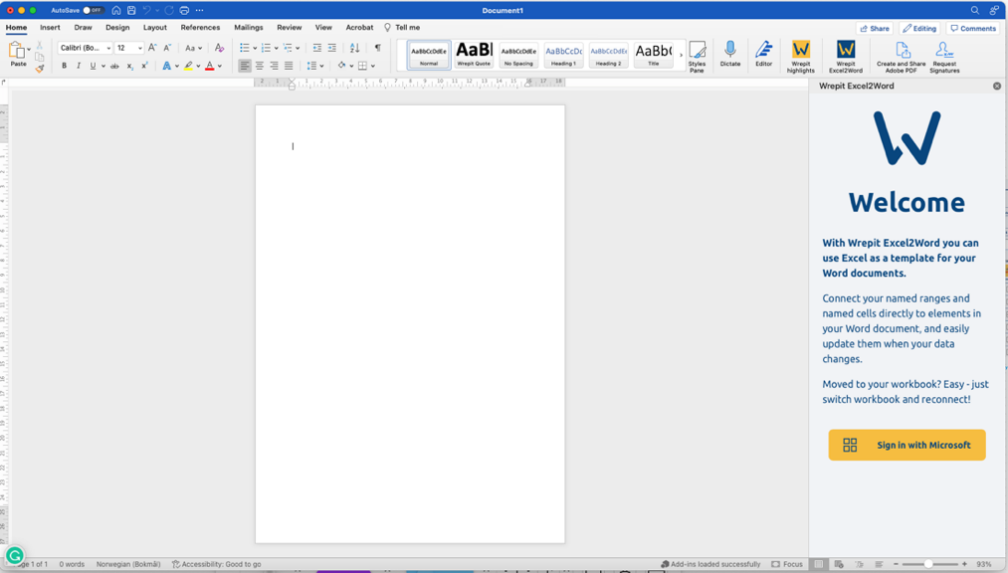Open the Editor tool
Screen dimensions: 1008x573
[764, 54]
